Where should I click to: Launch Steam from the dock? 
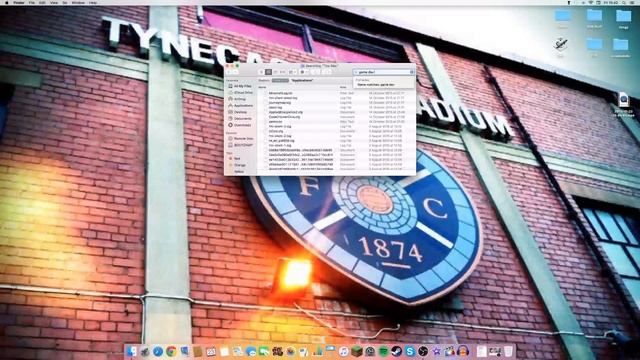(x=396, y=351)
